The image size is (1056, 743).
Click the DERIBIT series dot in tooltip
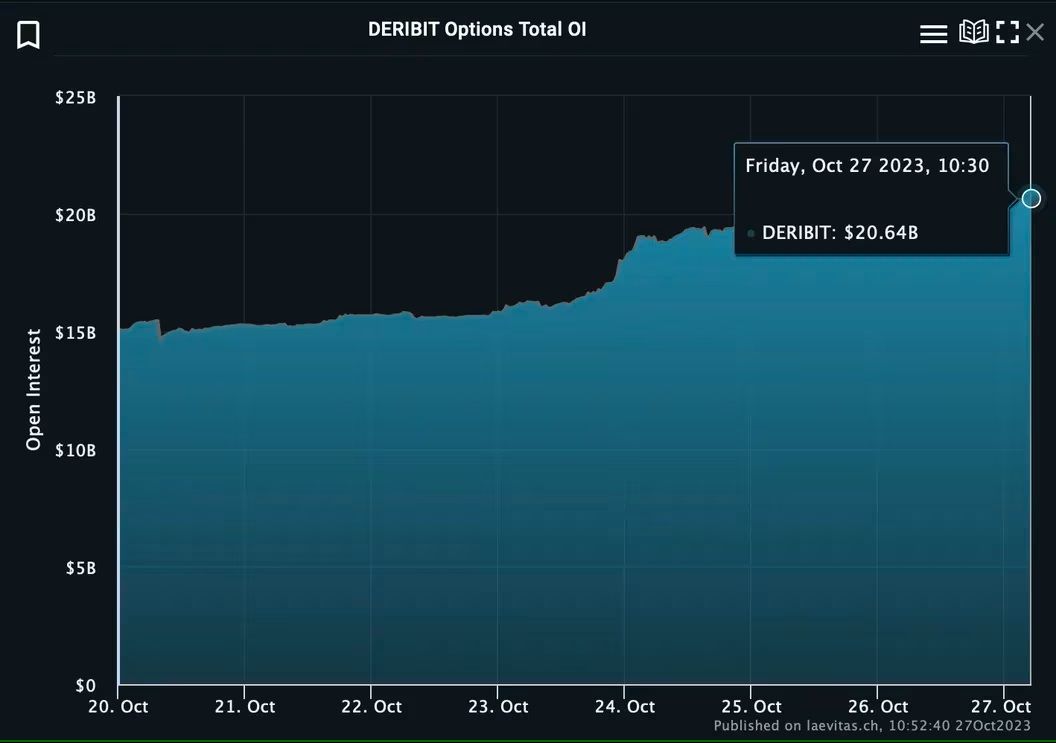pyautogui.click(x=751, y=234)
